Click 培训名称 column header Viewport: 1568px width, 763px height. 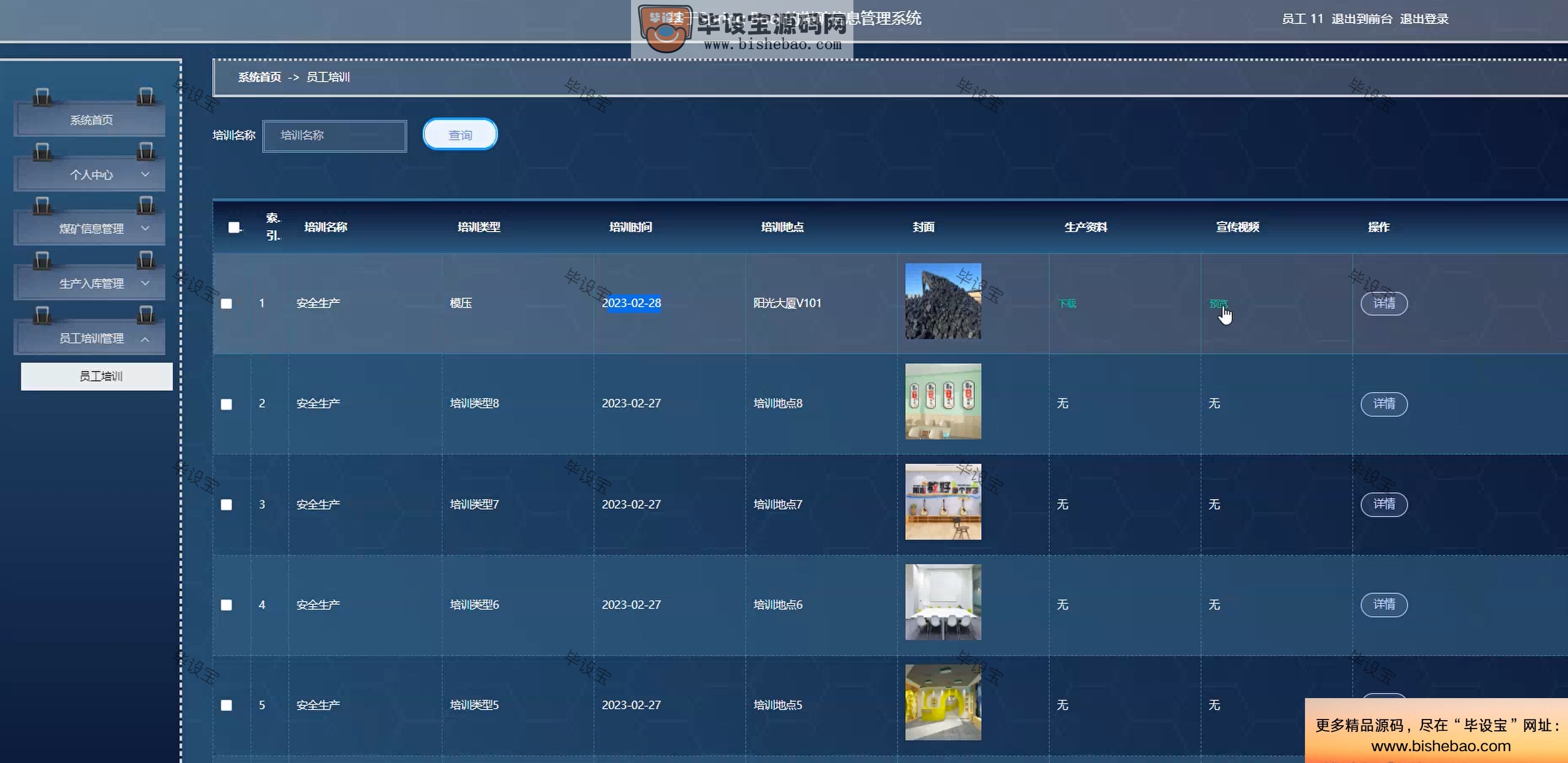[326, 227]
